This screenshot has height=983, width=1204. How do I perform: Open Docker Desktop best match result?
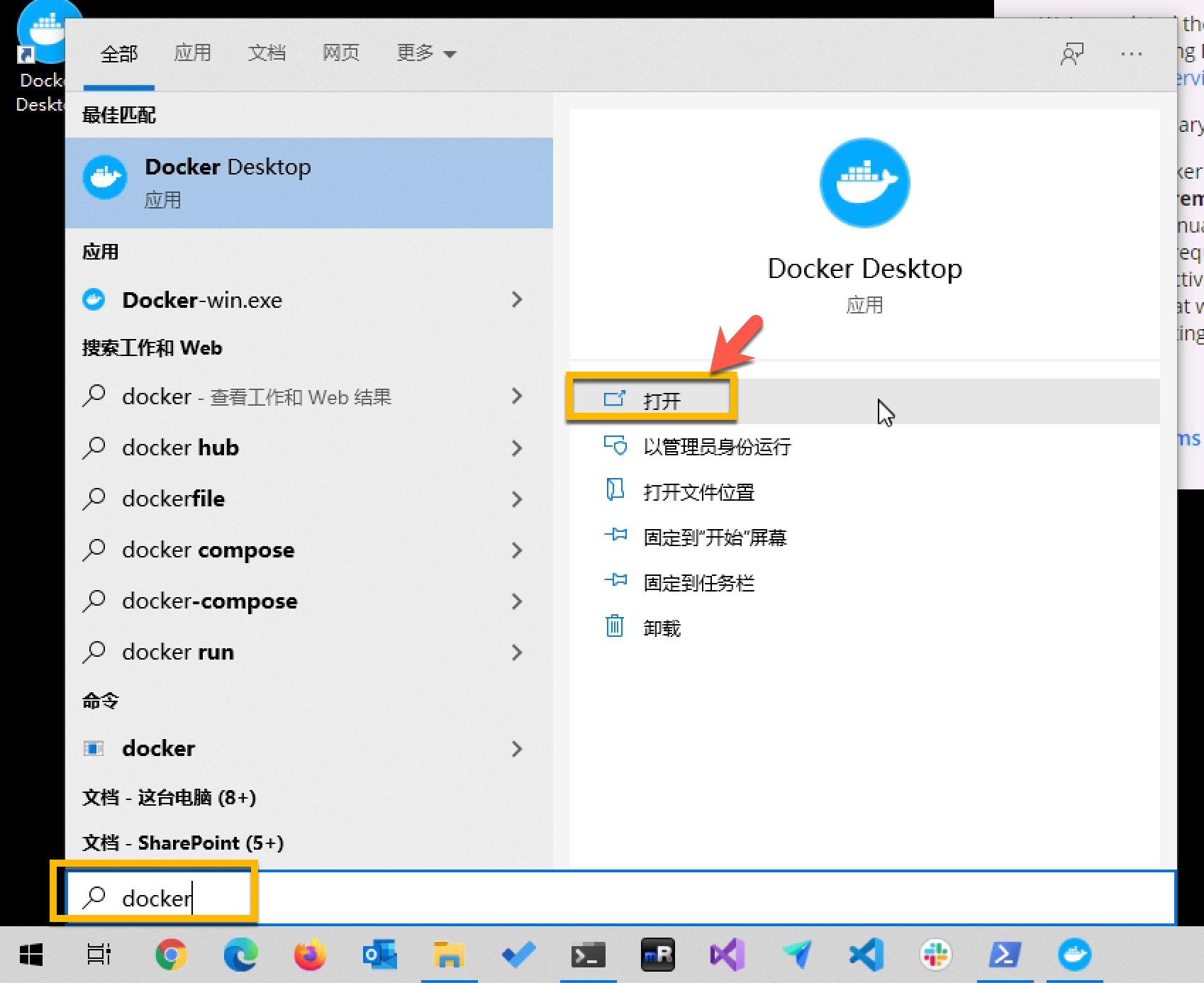(309, 182)
